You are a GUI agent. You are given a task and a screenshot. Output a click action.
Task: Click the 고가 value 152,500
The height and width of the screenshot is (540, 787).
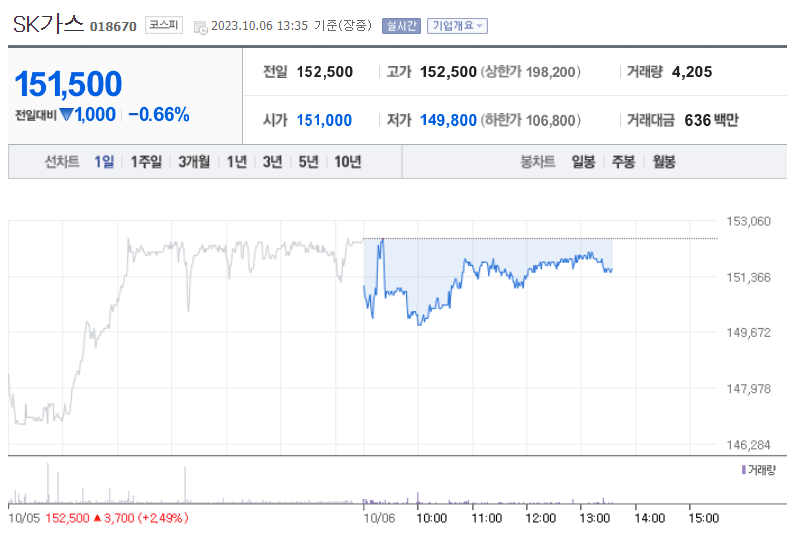point(448,72)
